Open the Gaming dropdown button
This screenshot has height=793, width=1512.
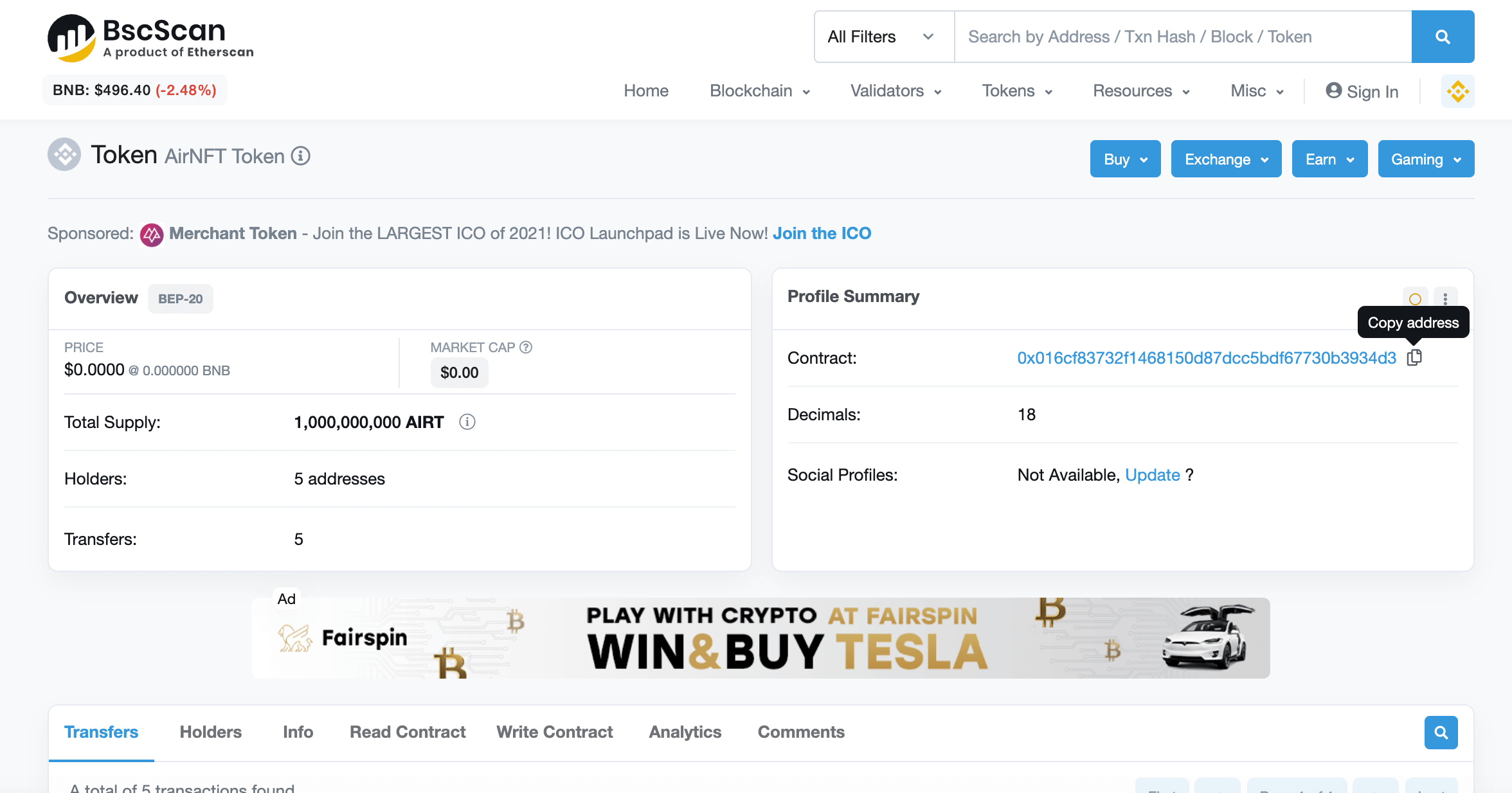click(x=1426, y=159)
